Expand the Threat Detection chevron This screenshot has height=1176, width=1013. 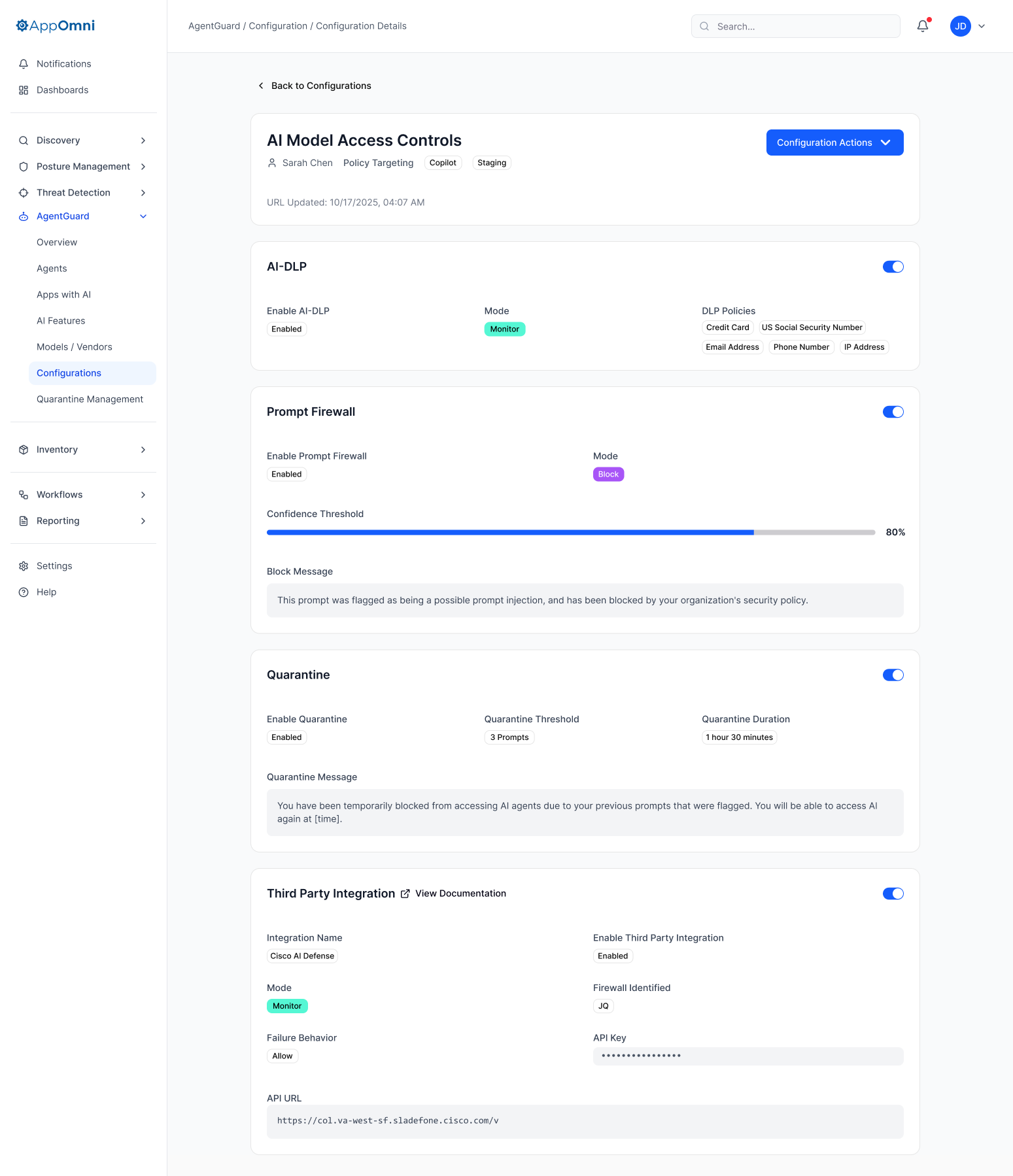[x=143, y=192]
